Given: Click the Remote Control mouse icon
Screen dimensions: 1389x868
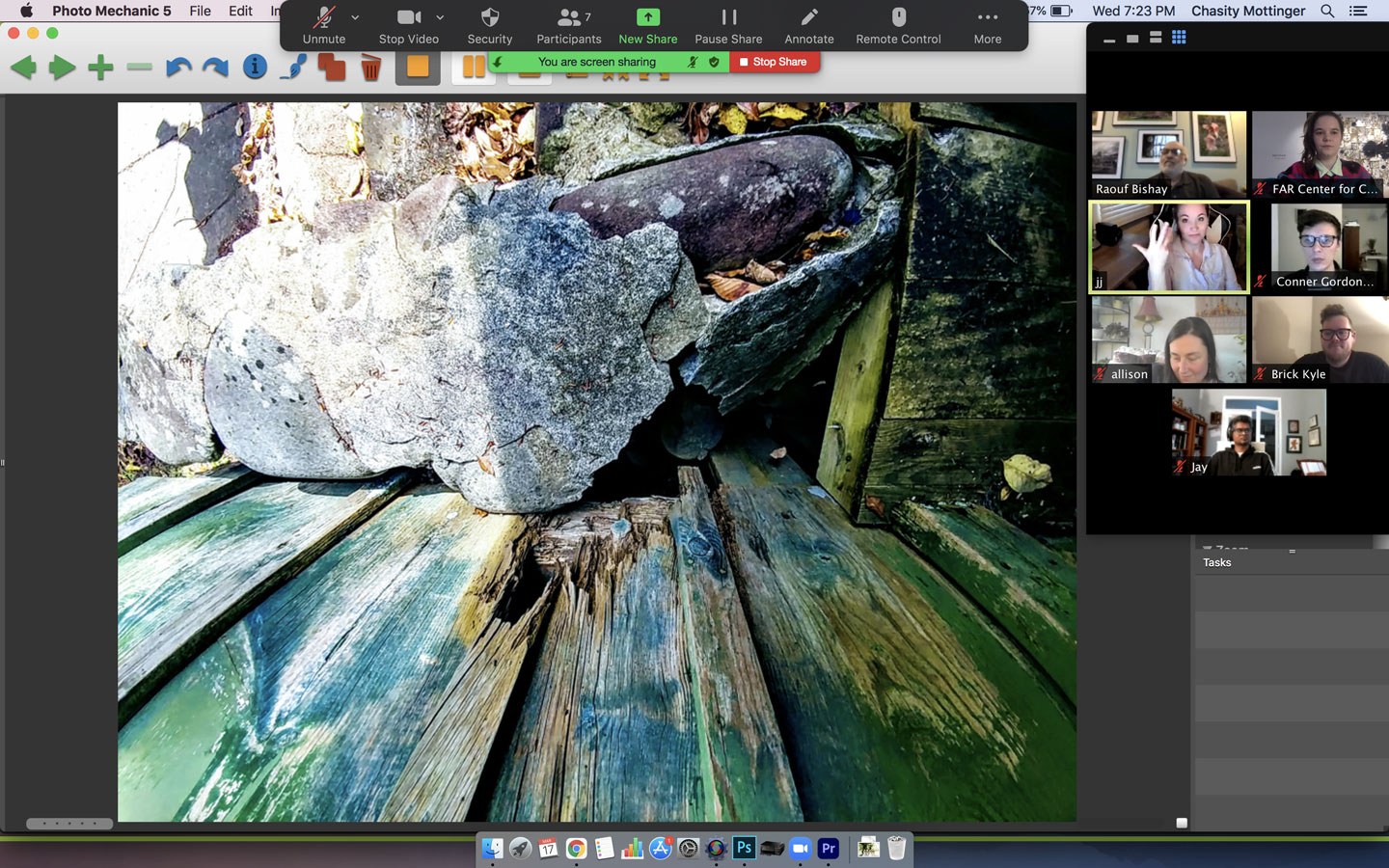Looking at the screenshot, I should [x=897, y=26].
